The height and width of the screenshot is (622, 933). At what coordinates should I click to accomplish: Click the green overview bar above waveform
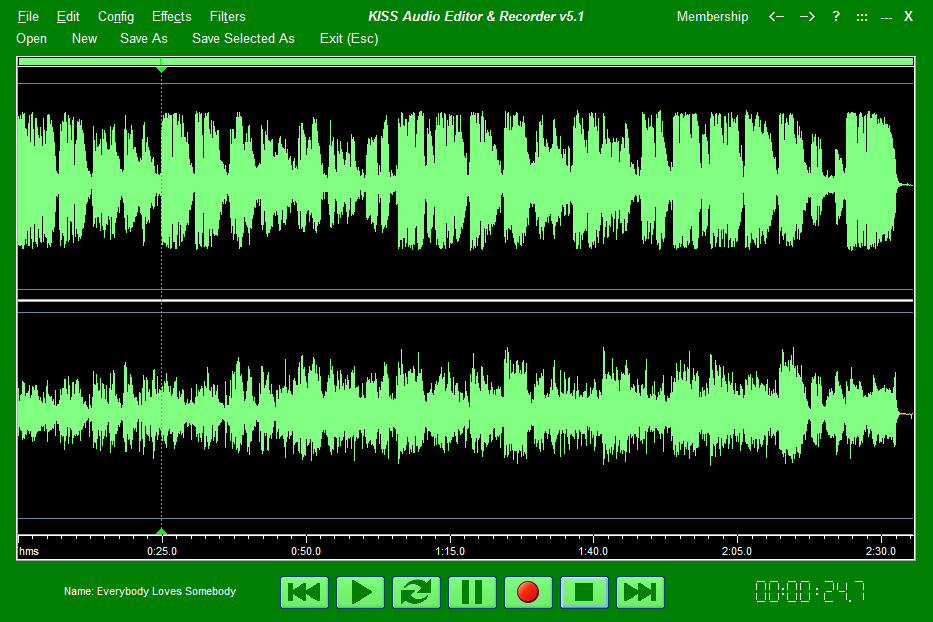coord(466,62)
